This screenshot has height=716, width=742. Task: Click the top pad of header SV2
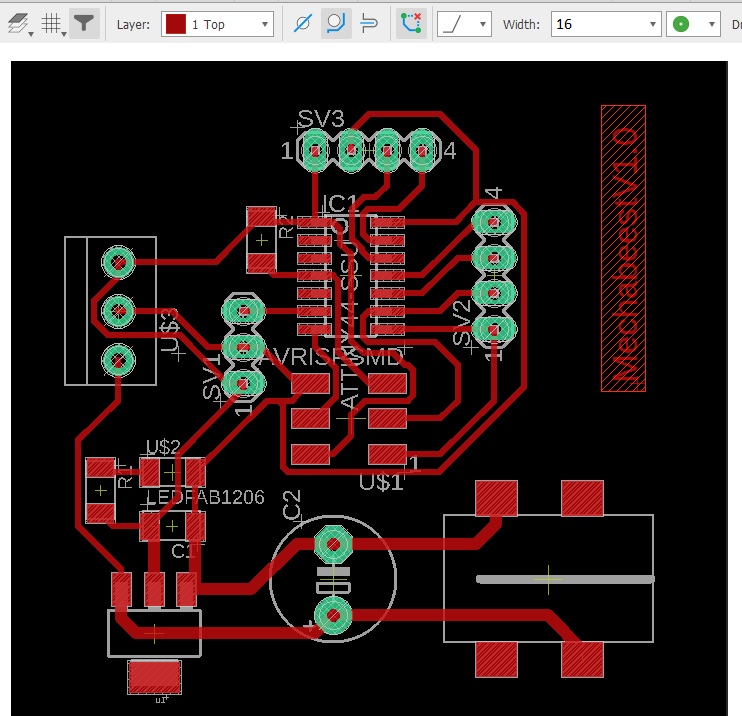[x=494, y=222]
